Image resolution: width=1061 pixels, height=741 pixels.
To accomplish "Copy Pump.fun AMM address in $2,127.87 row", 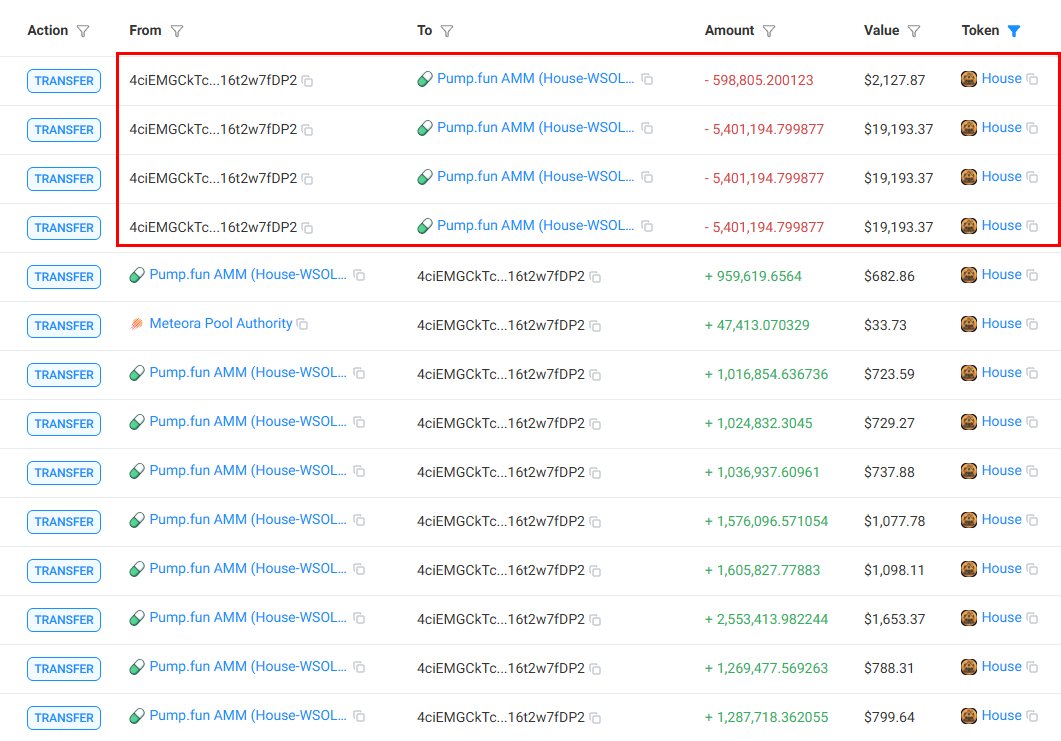I will [647, 79].
